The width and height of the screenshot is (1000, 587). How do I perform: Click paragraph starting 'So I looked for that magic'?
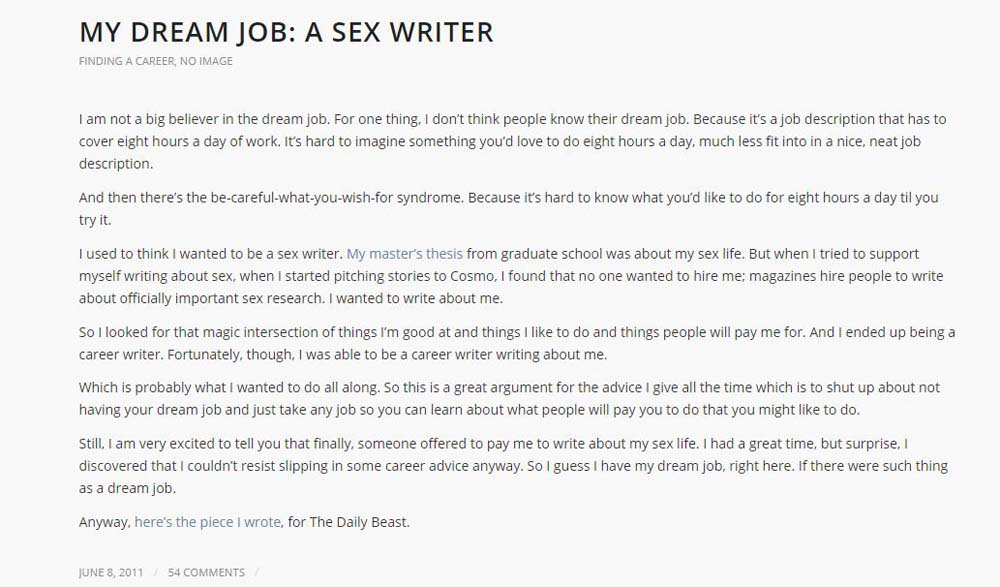pyautogui.click(x=517, y=343)
